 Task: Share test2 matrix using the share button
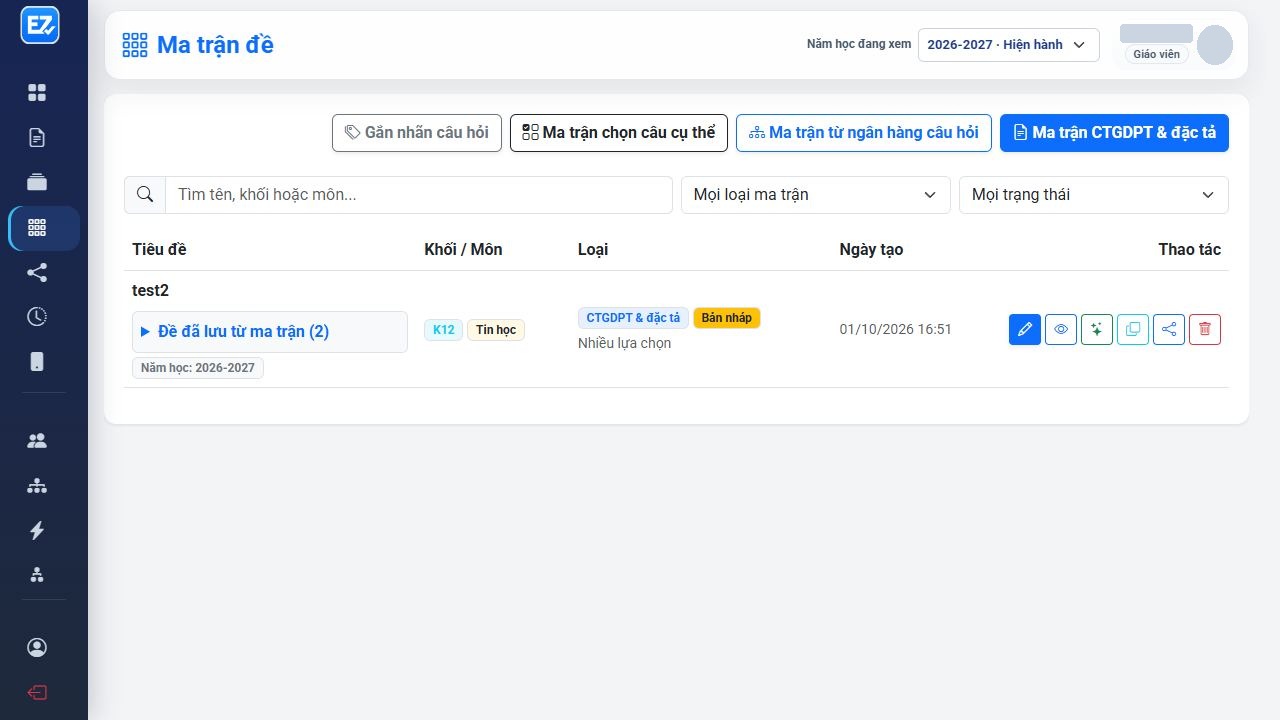(1169, 329)
